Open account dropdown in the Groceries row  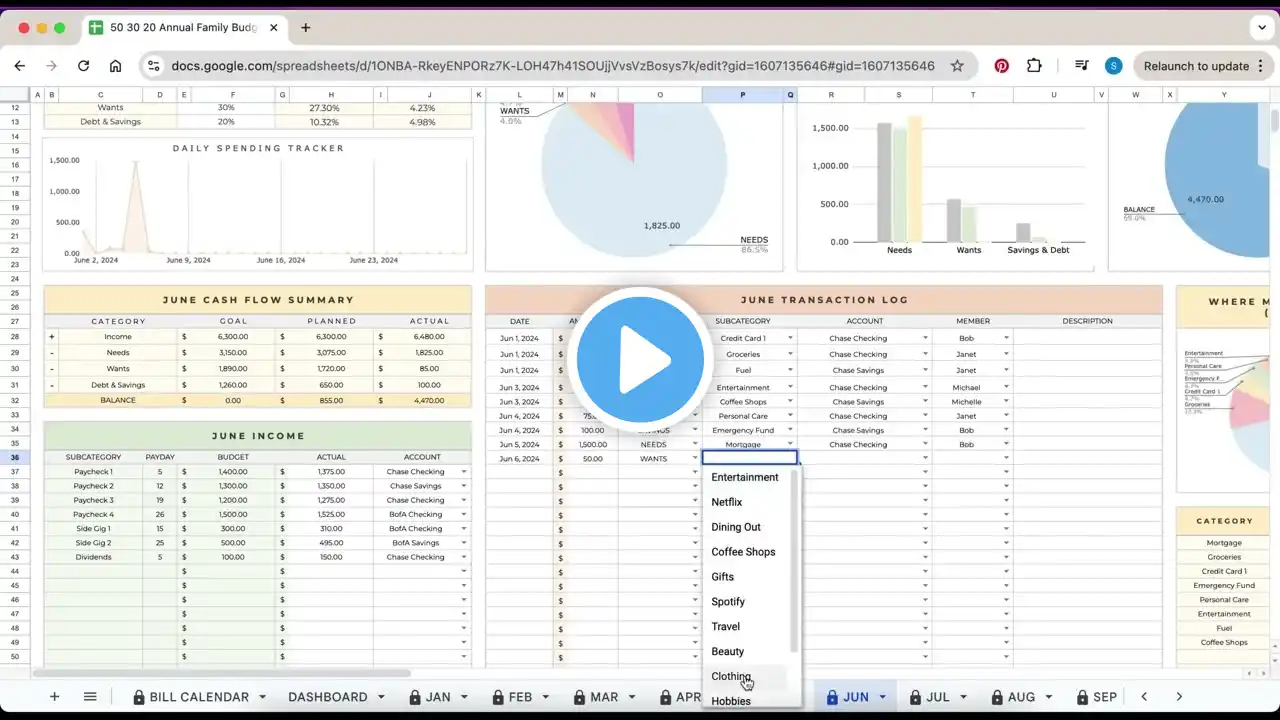924,354
